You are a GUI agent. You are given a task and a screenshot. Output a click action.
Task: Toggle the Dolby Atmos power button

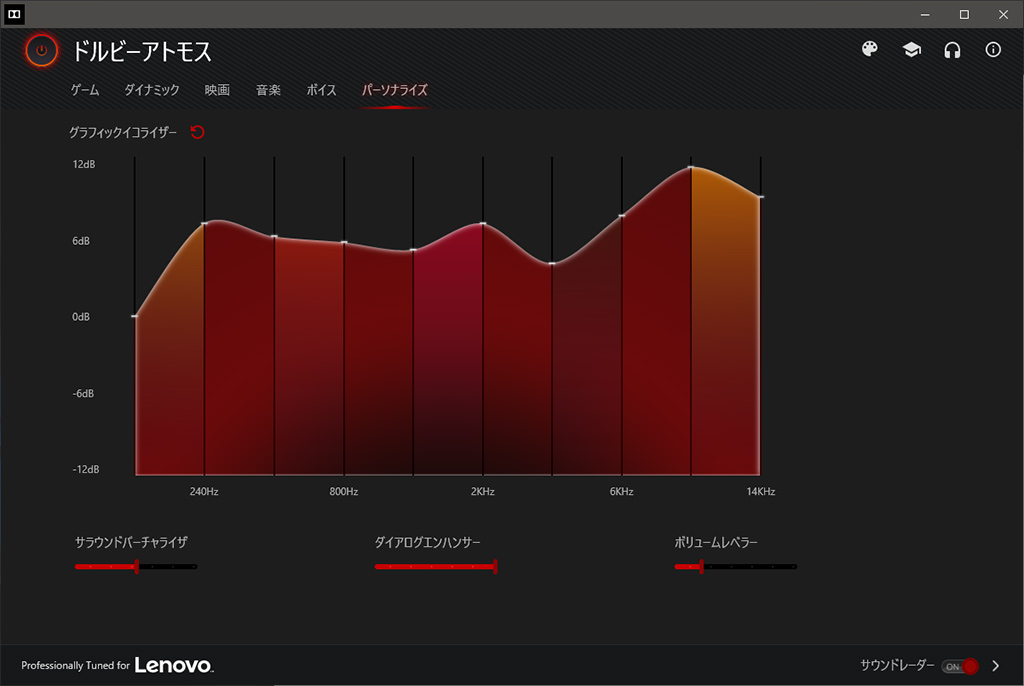pyautogui.click(x=41, y=50)
